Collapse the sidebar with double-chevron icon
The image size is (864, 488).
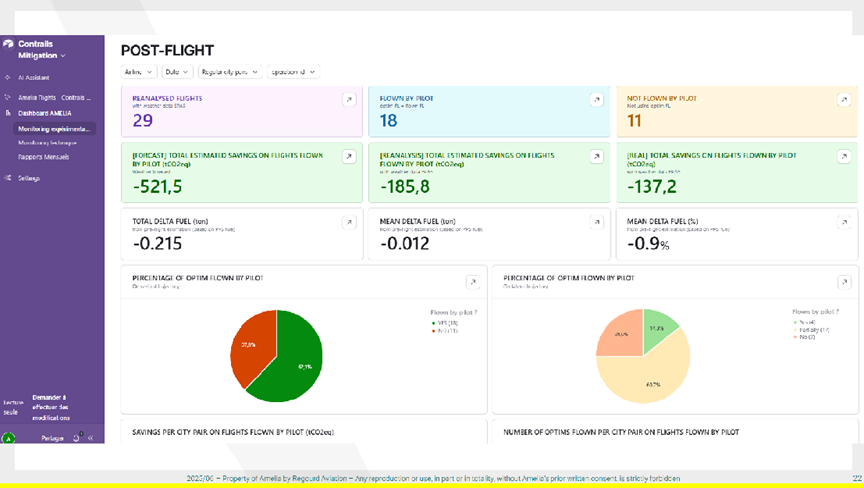click(91, 438)
